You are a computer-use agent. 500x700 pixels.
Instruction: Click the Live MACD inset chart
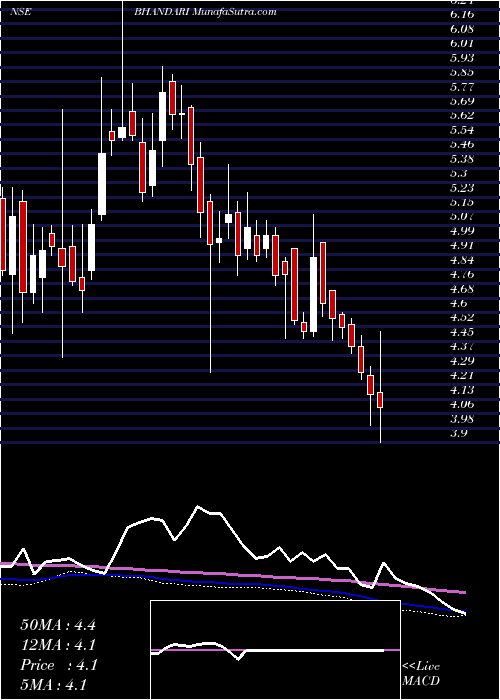point(275,650)
